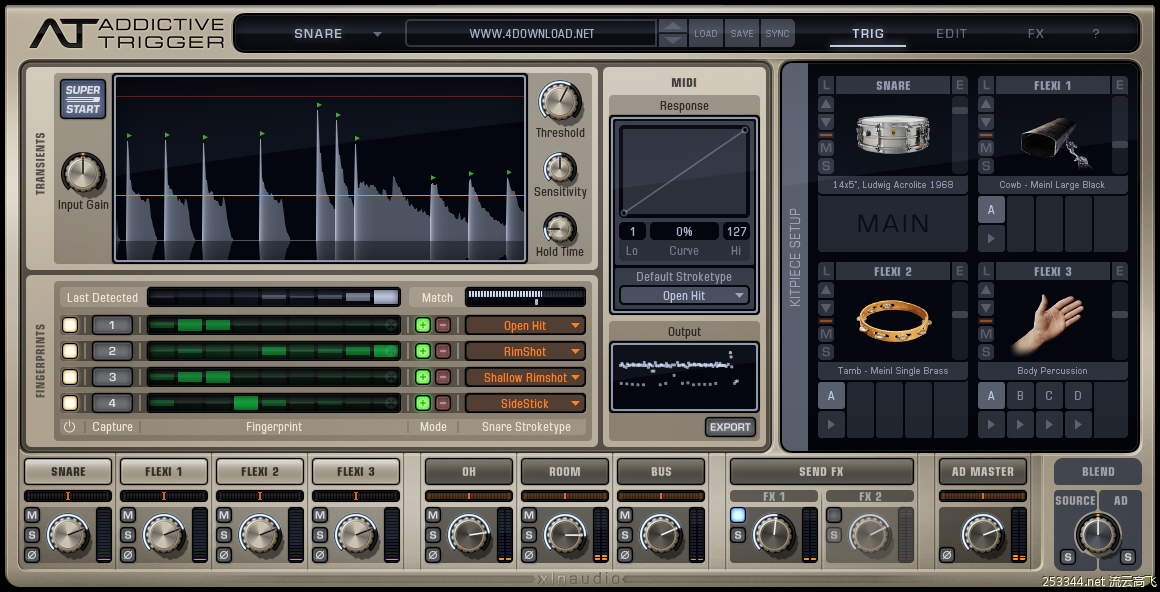Select sample slot C in FLEXI 3
Viewport: 1160px width, 592px height.
1049,396
